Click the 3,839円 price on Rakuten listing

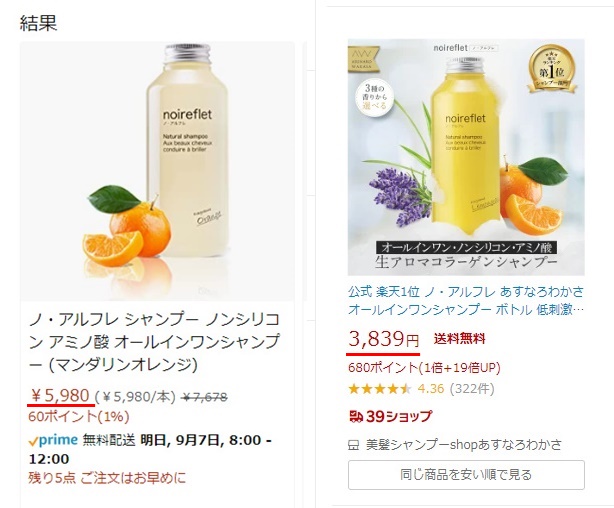point(383,339)
